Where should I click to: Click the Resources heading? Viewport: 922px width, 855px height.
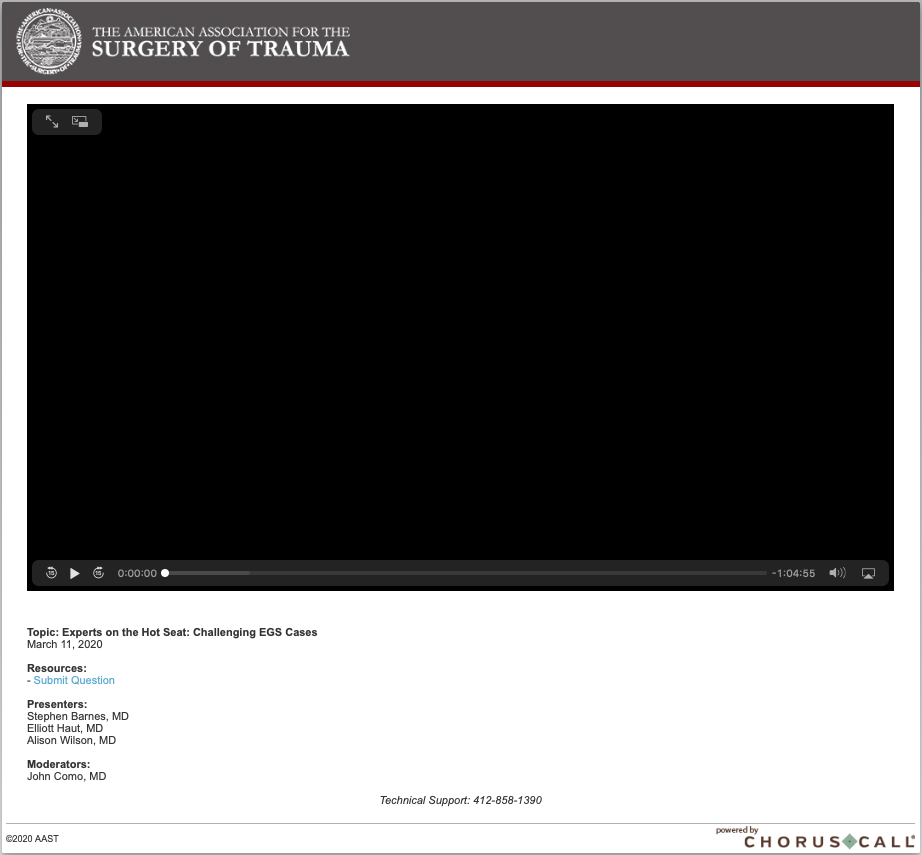pos(56,668)
